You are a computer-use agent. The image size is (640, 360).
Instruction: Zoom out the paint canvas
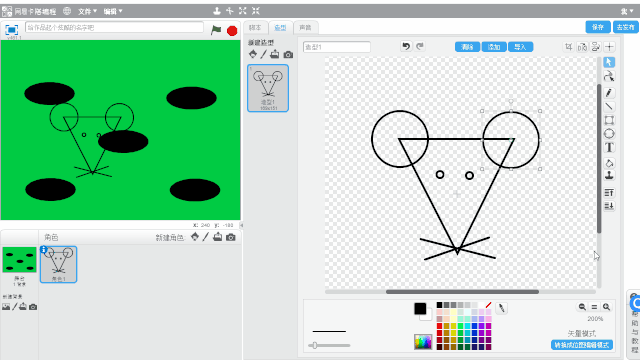pyautogui.click(x=582, y=307)
